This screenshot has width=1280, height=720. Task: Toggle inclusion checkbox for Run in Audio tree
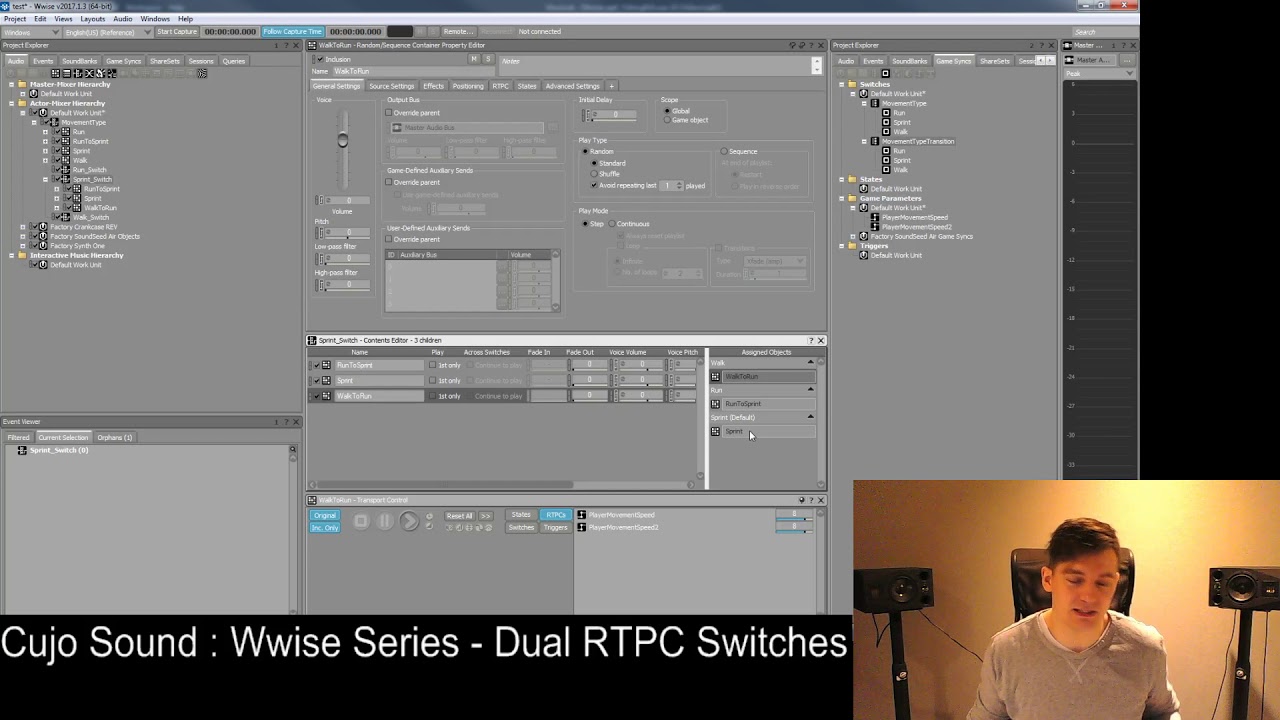58,132
